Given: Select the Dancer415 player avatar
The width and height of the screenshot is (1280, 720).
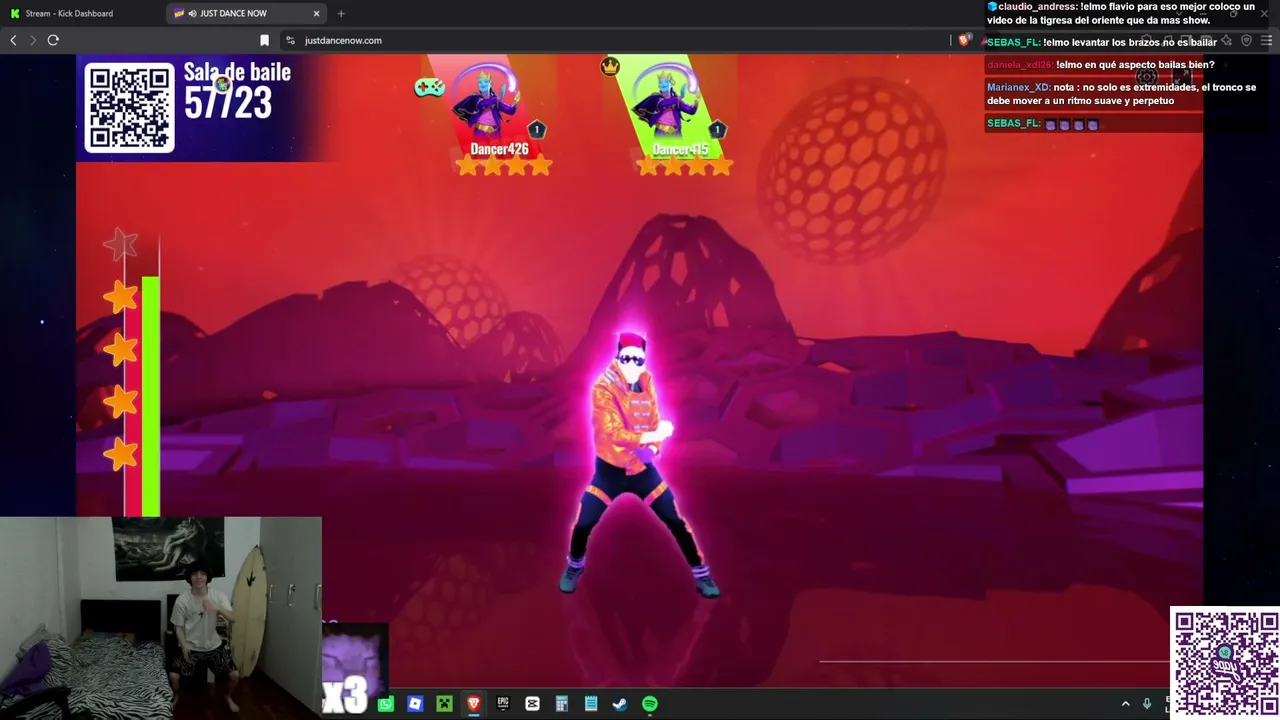Looking at the screenshot, I should point(667,100).
